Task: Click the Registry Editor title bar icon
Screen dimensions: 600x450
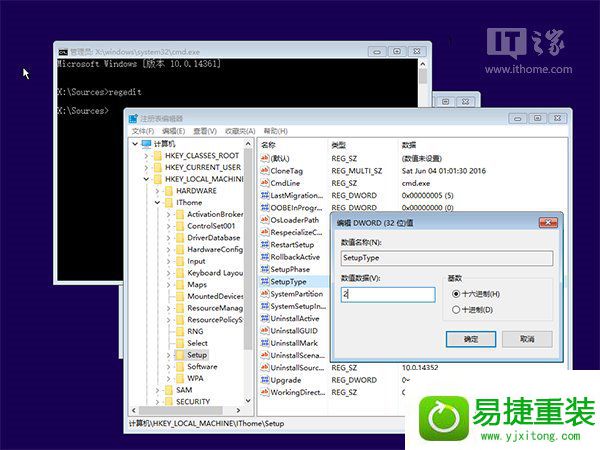Action: click(x=133, y=118)
